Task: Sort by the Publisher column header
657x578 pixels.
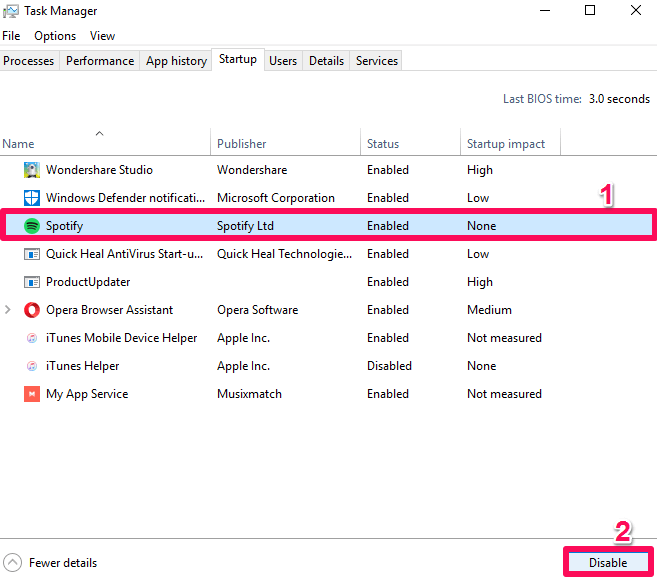Action: [x=285, y=142]
